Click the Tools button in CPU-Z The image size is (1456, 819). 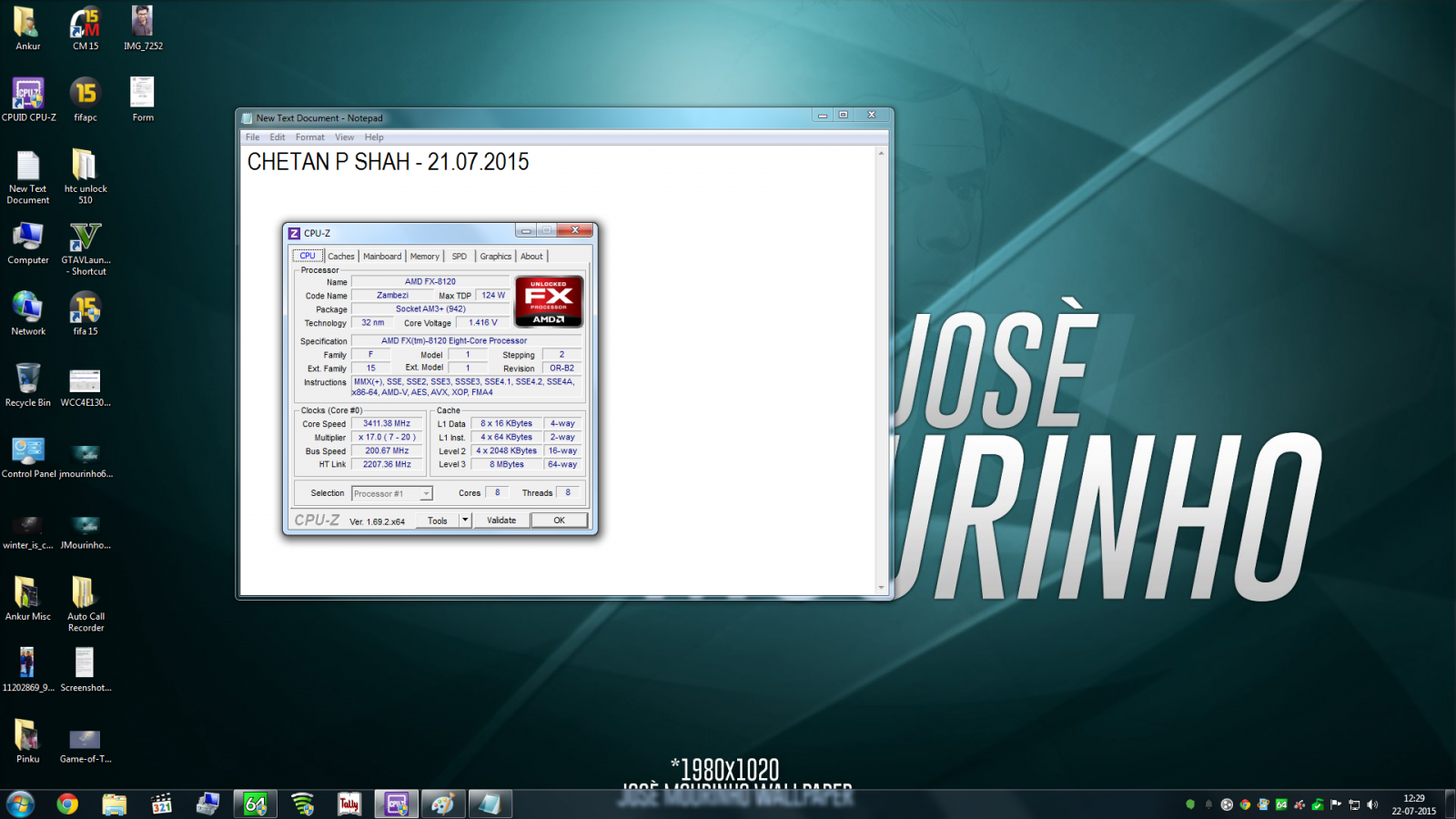coord(438,521)
